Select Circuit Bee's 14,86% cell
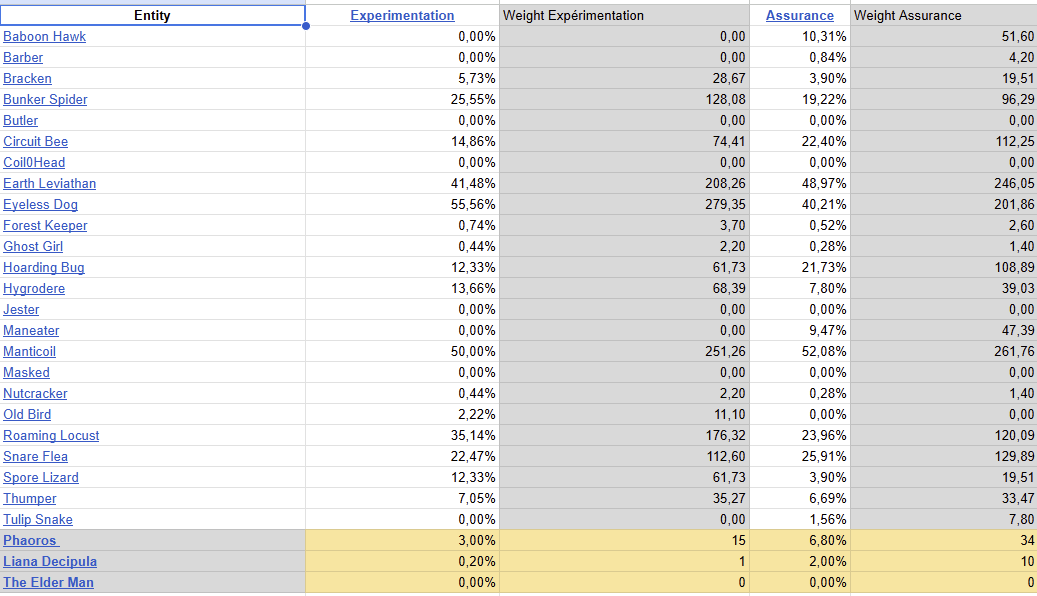This screenshot has width=1037, height=596. point(402,142)
